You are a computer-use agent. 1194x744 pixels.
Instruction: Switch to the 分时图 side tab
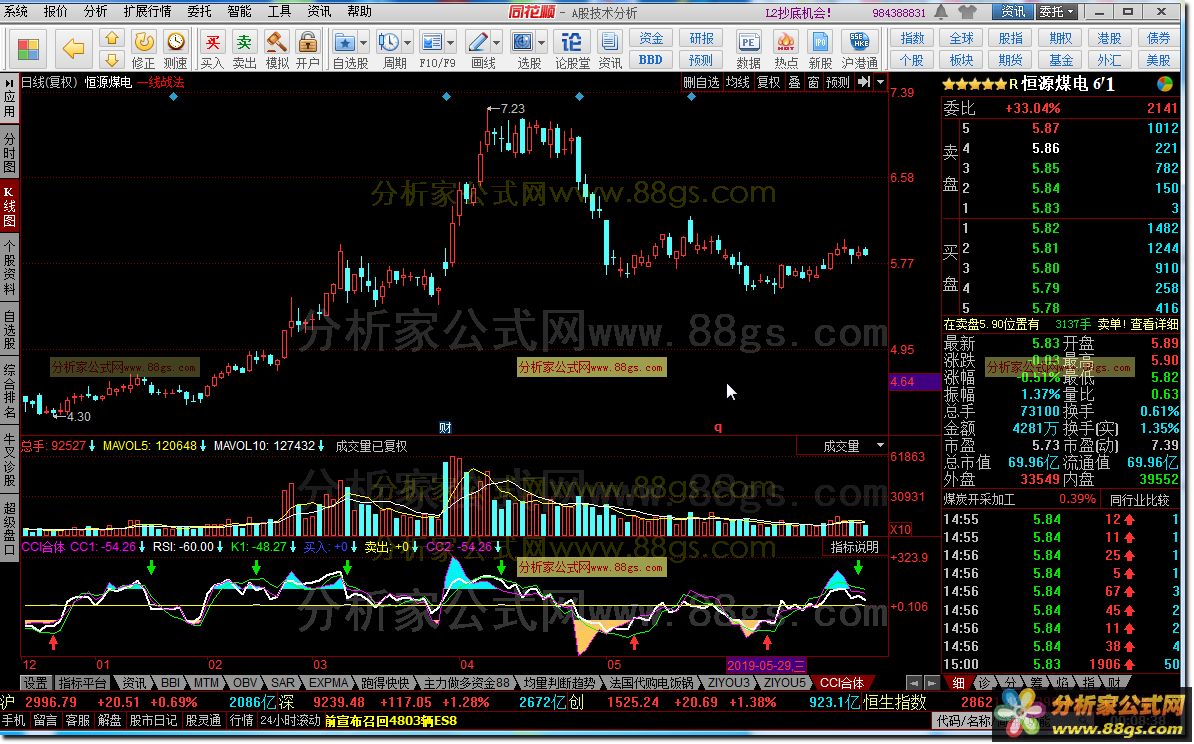9,153
